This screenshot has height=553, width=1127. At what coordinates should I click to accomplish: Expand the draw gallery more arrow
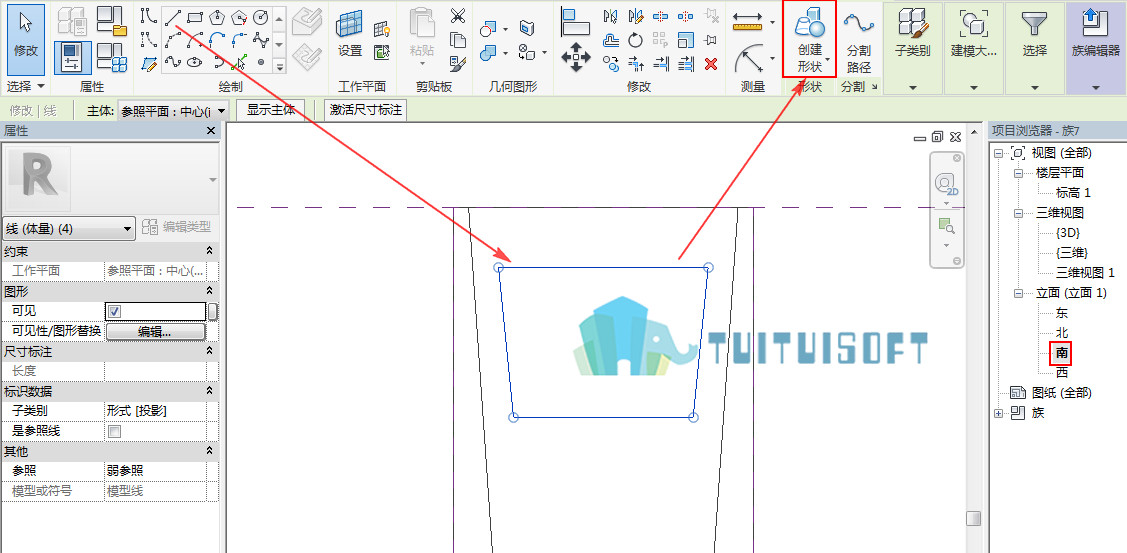pyautogui.click(x=280, y=65)
